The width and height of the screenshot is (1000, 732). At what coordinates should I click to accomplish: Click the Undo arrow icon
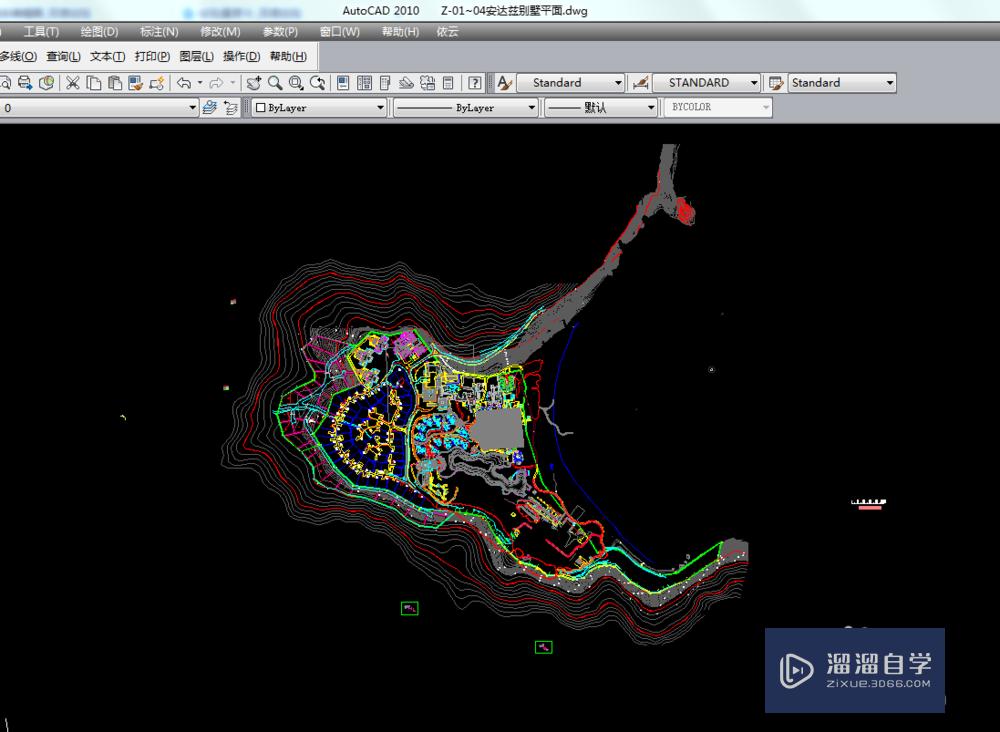click(184, 83)
